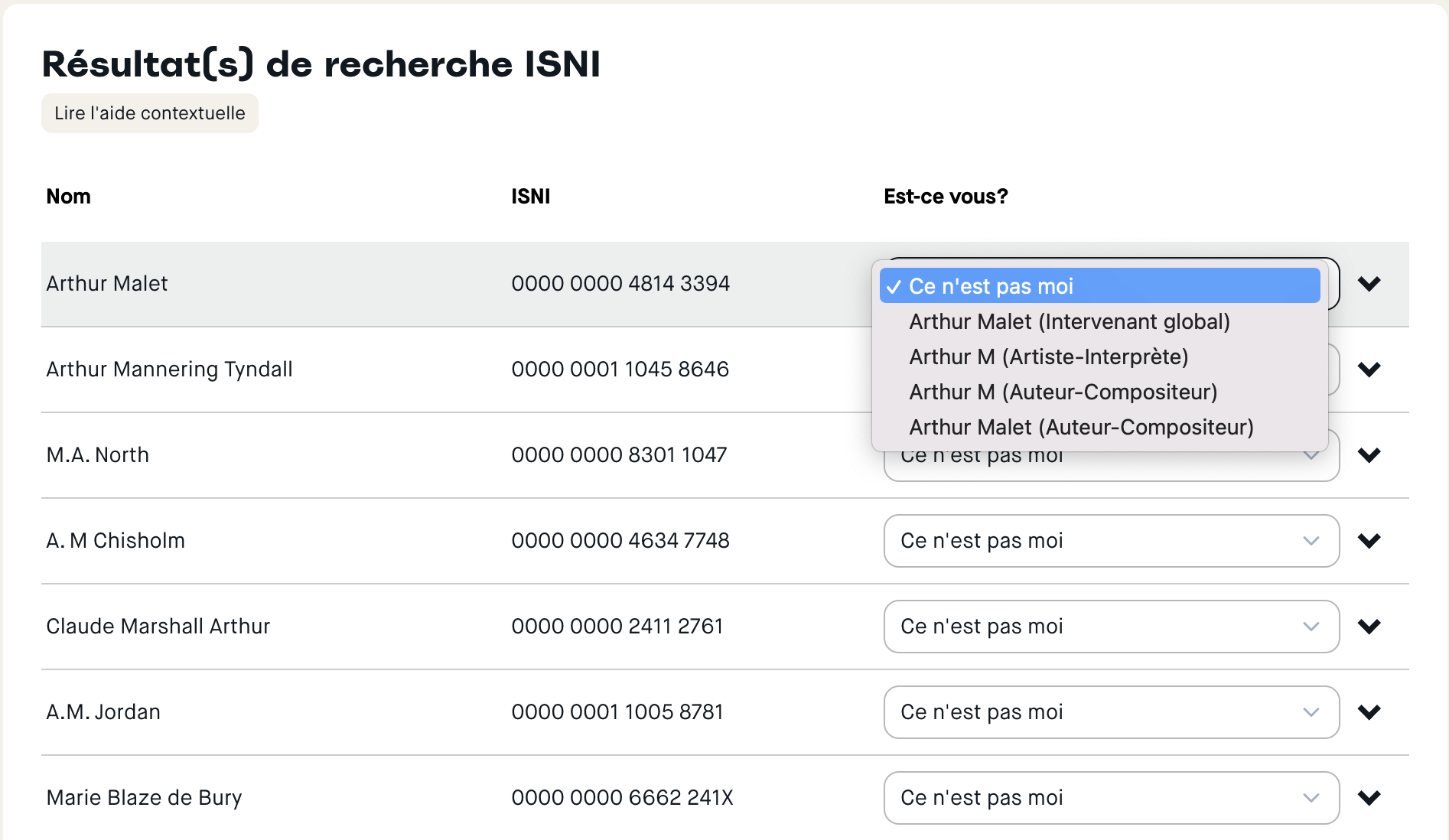
Task: Click the name Arthur Mannering Tyndall
Action: click(169, 370)
